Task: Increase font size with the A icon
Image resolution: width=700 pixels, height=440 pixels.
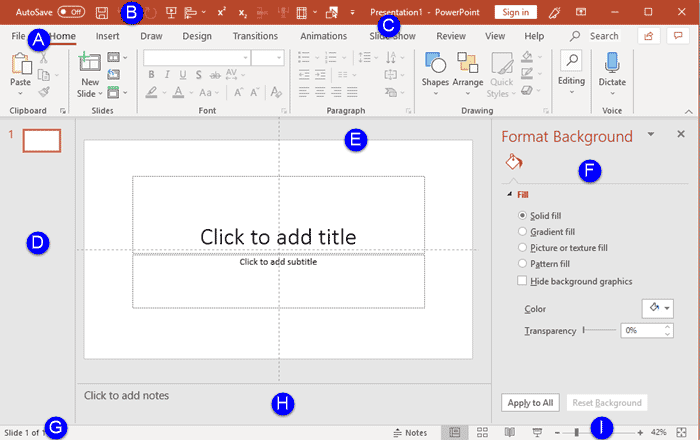Action: click(x=239, y=92)
